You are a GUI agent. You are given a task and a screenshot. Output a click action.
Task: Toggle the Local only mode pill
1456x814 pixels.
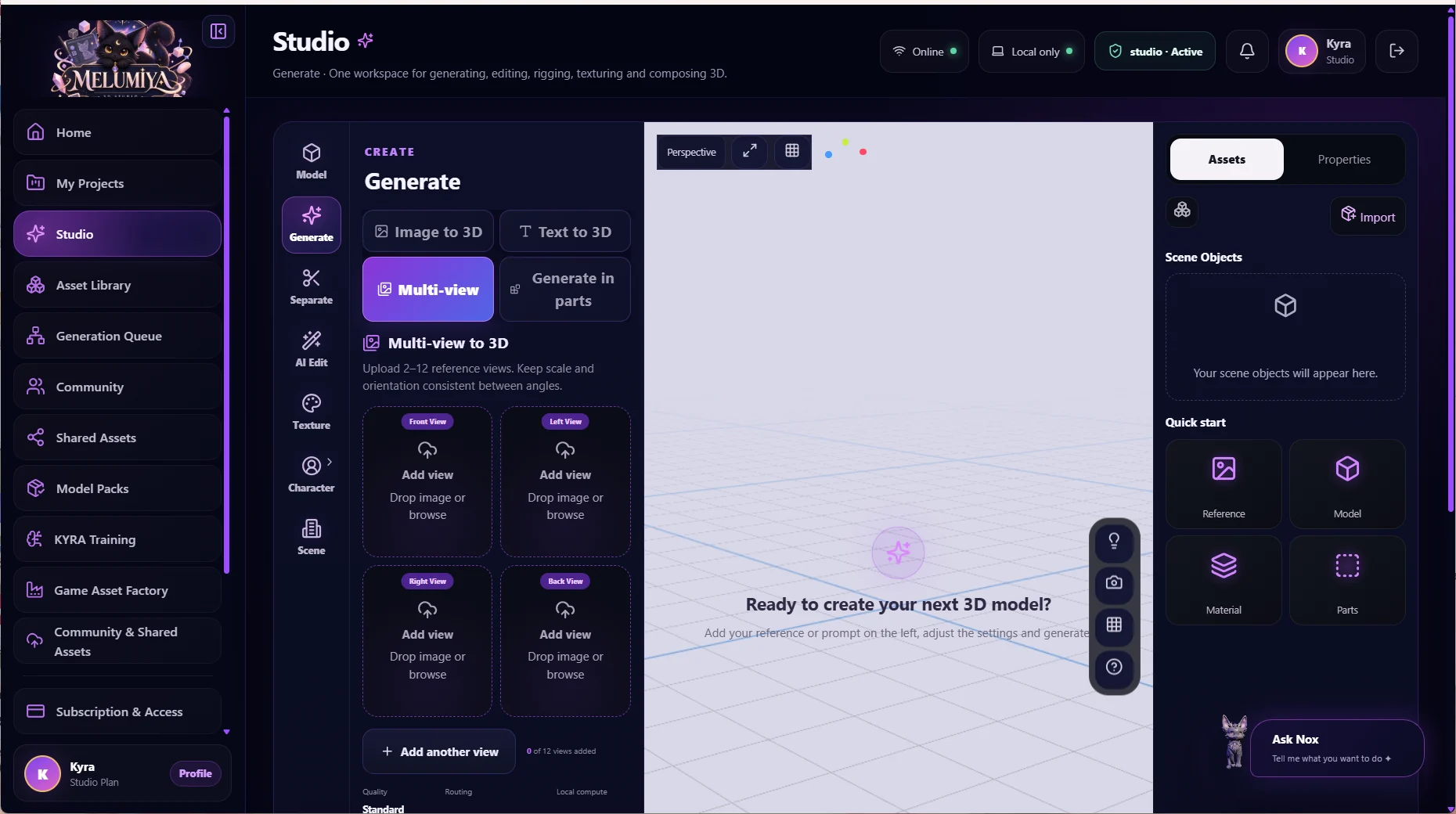(1032, 51)
